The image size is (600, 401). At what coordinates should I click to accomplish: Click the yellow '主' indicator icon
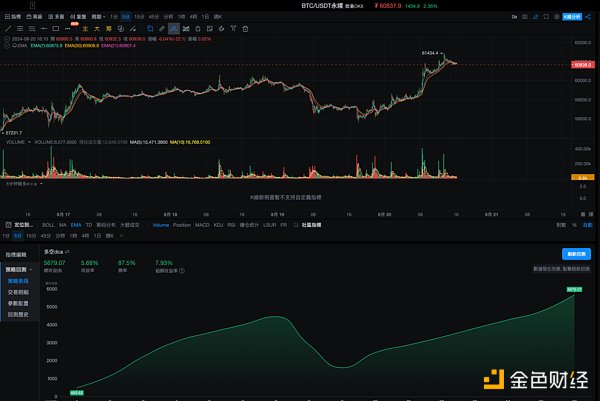tap(85, 29)
